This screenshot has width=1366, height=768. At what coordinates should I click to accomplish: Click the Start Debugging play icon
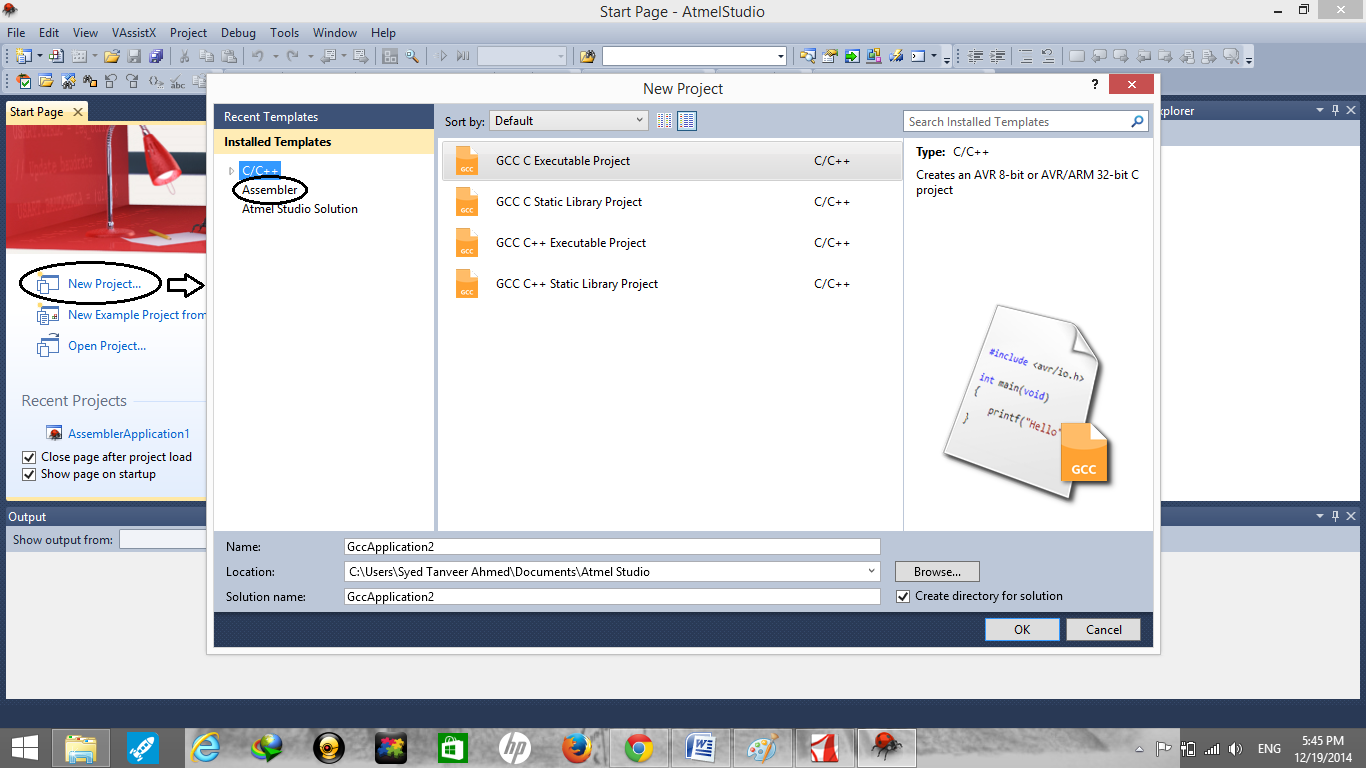442,56
